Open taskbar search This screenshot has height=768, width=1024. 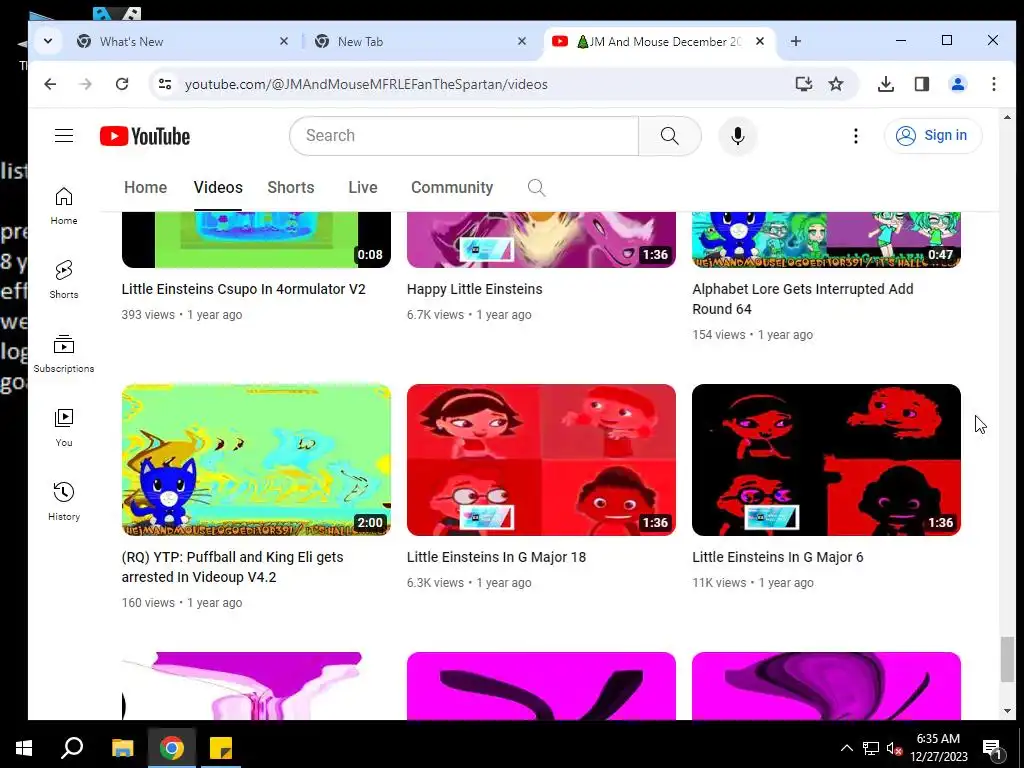tap(72, 748)
